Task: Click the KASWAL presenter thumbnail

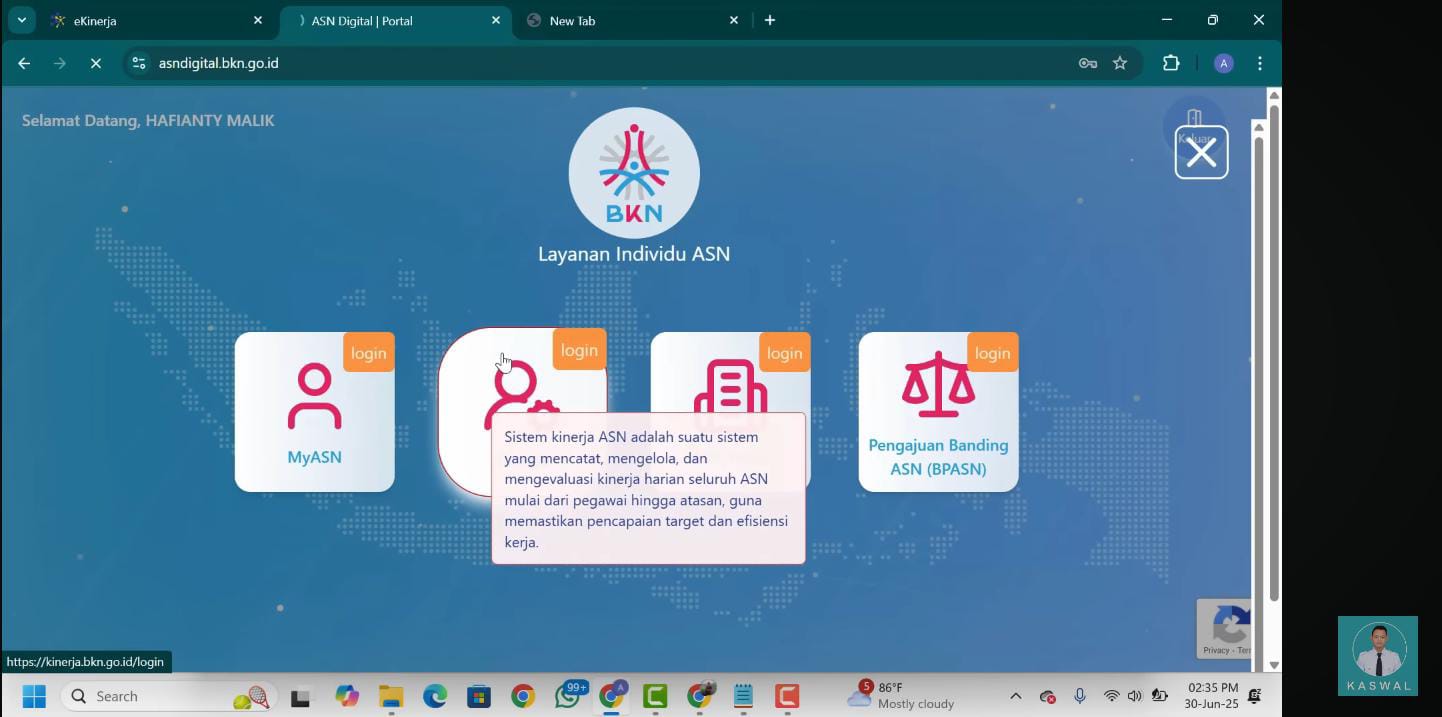Action: click(1378, 656)
